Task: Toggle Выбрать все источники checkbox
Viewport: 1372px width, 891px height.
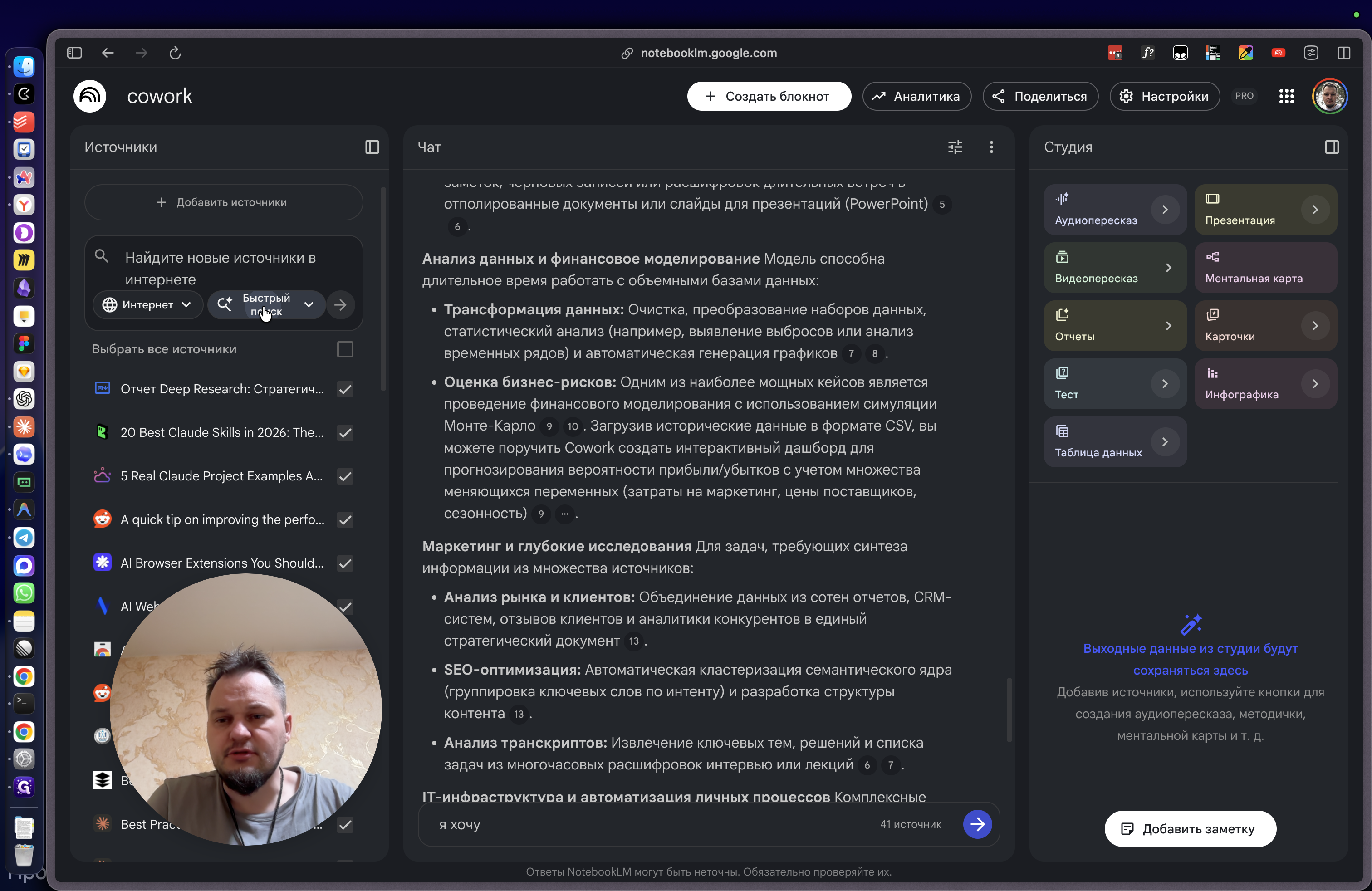Action: (x=345, y=349)
